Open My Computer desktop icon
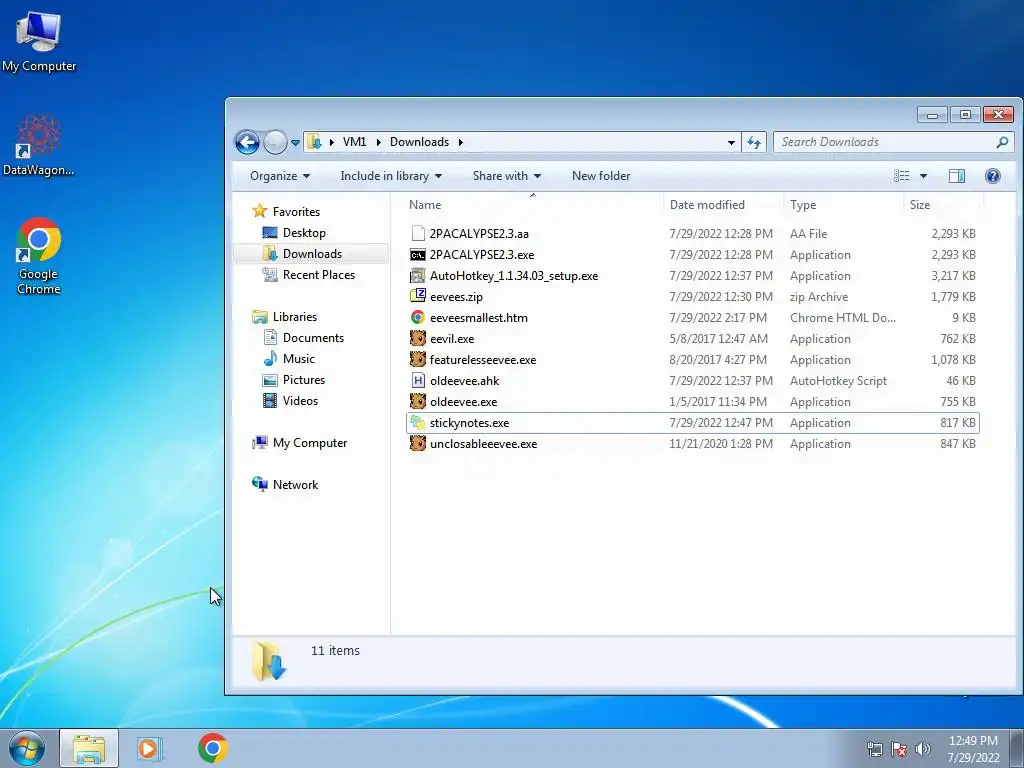1024x768 pixels. click(x=39, y=40)
